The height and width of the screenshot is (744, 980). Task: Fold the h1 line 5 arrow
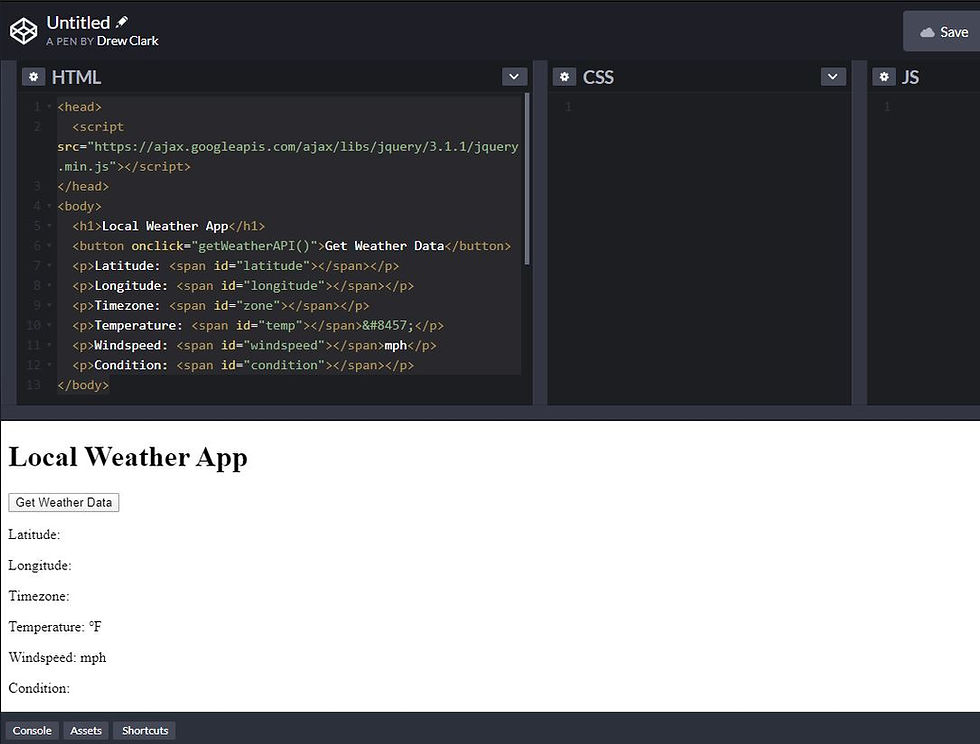point(49,226)
